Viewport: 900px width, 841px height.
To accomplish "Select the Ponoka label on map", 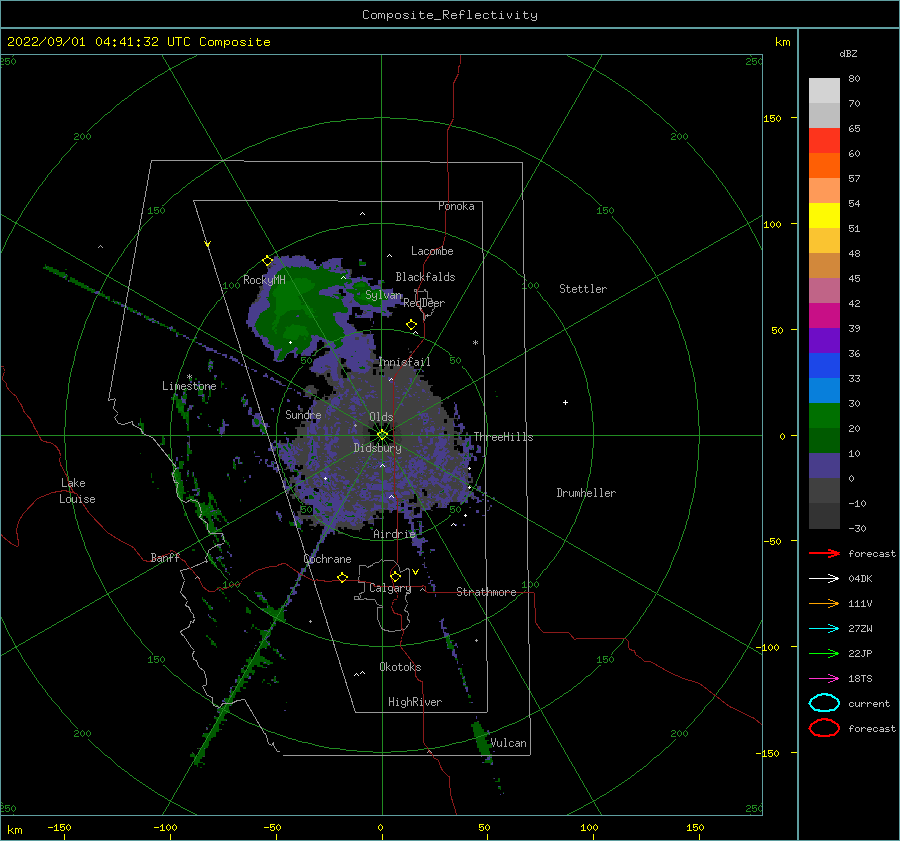I will tap(456, 206).
